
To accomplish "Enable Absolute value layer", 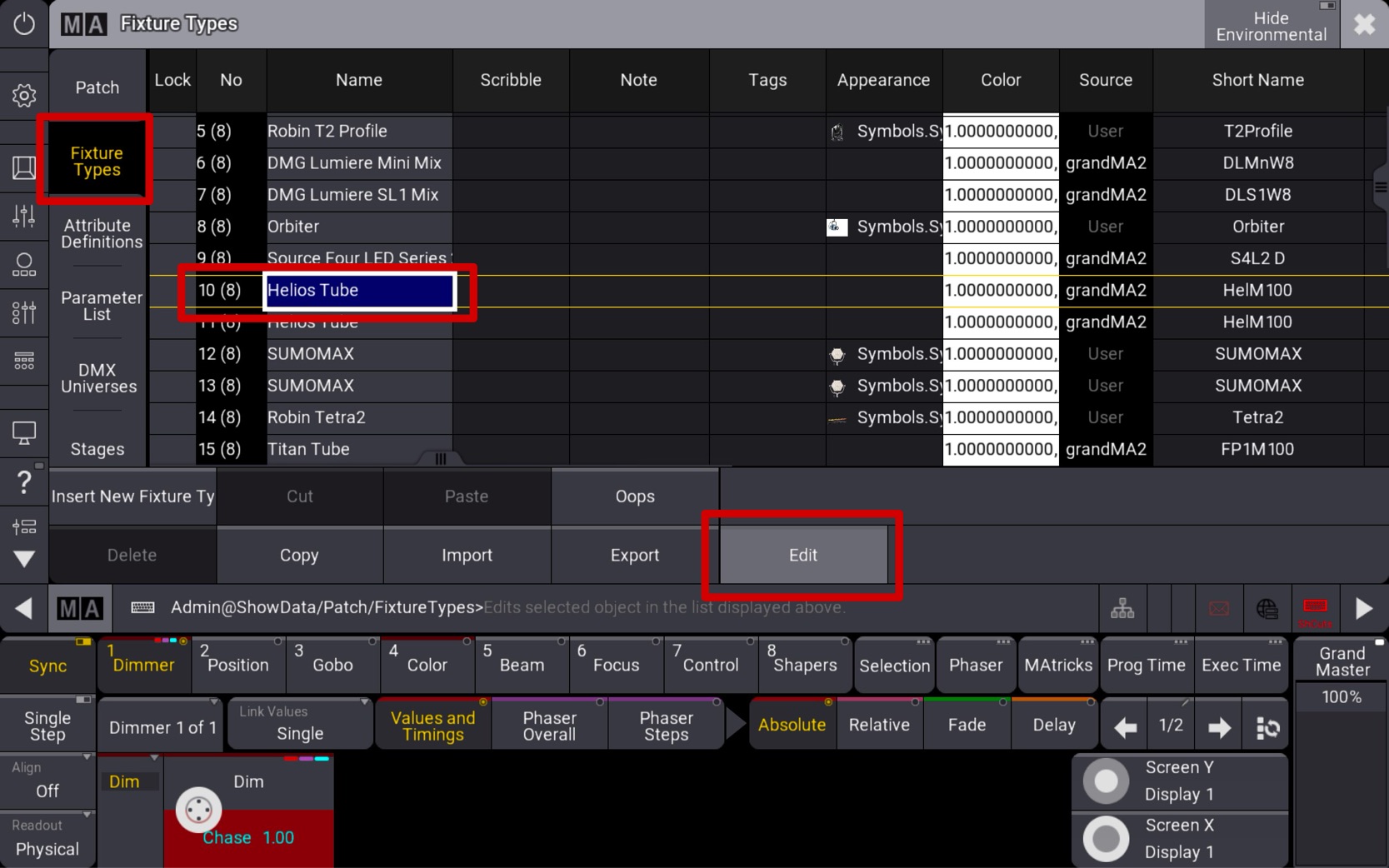I will pos(792,725).
